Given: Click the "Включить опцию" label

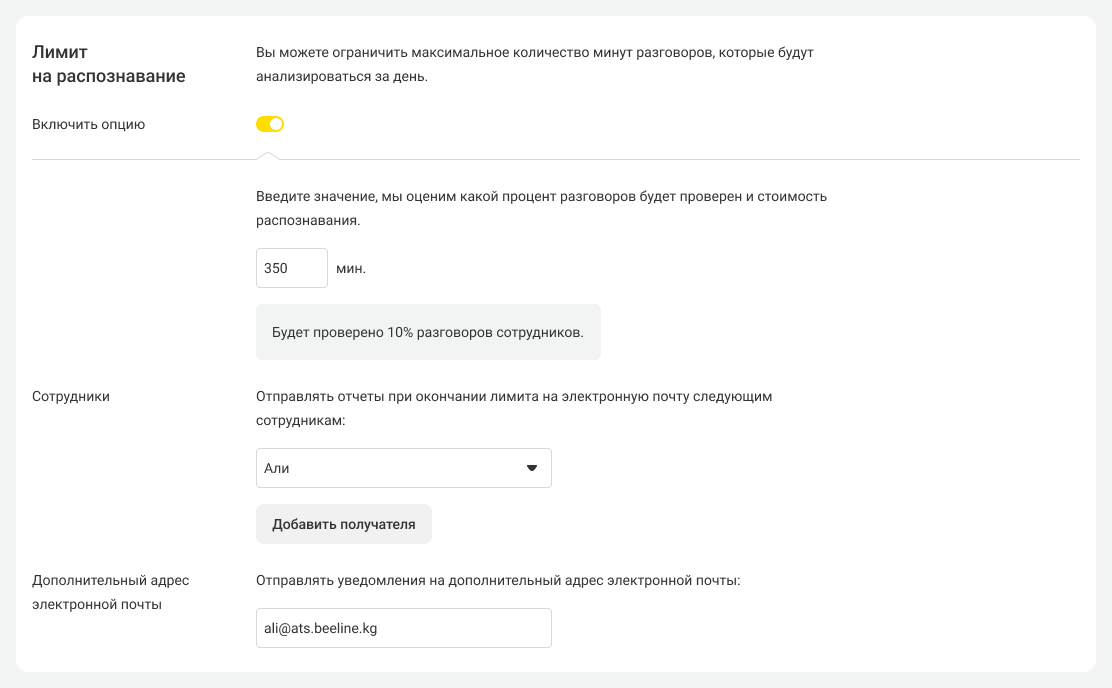Looking at the screenshot, I should tap(89, 125).
